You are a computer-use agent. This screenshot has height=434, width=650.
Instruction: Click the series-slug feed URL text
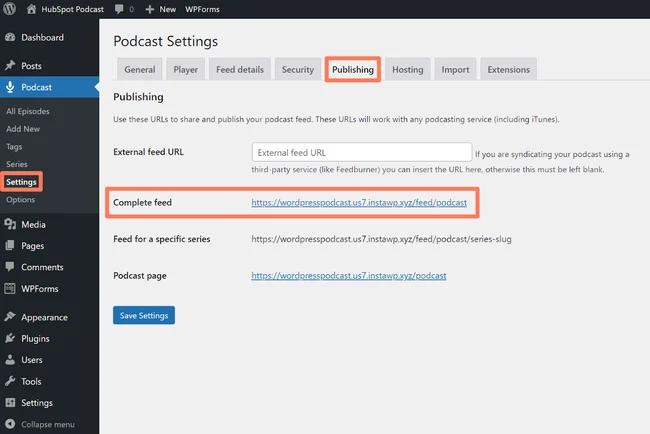381,239
